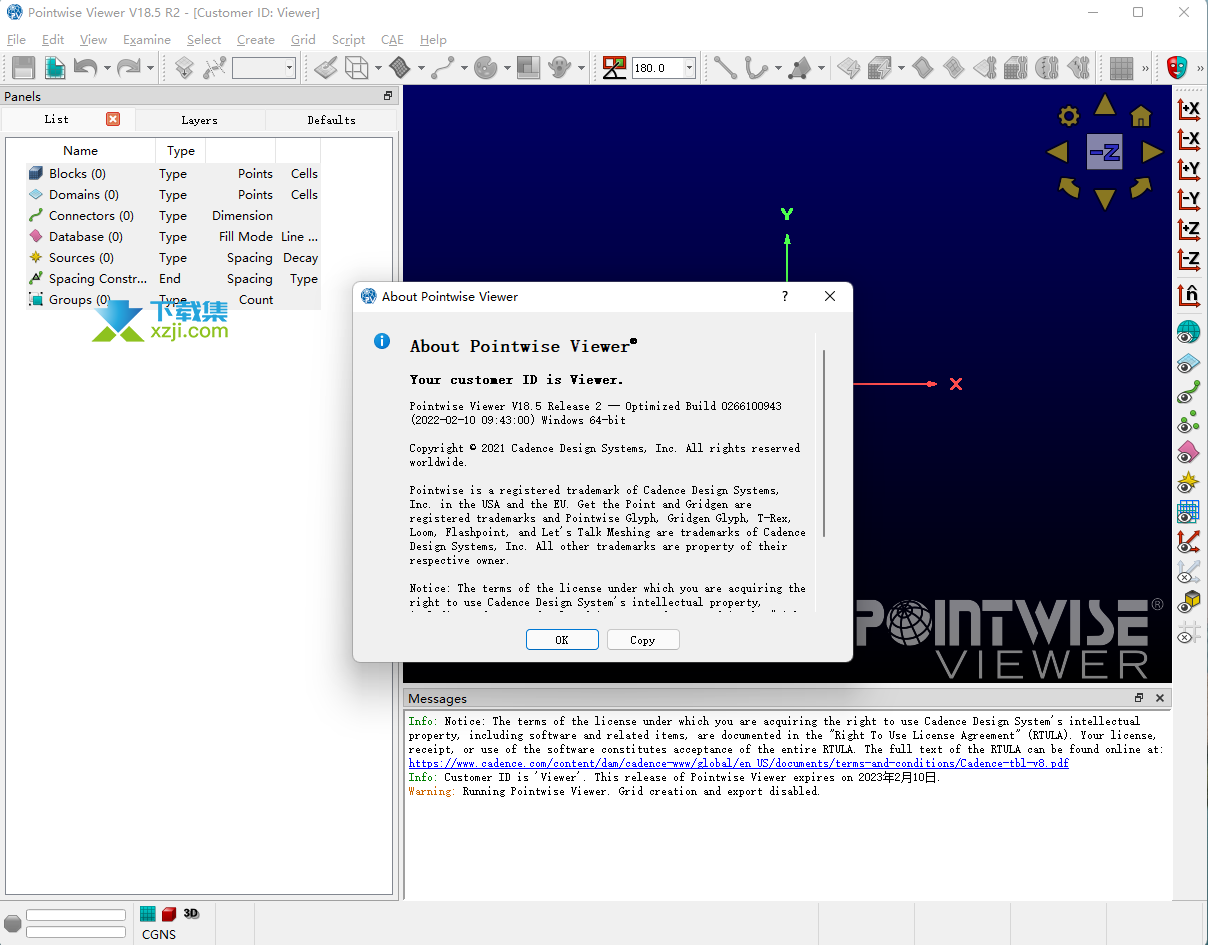
Task: Click the About dialog text scrollbar
Action: point(824,443)
